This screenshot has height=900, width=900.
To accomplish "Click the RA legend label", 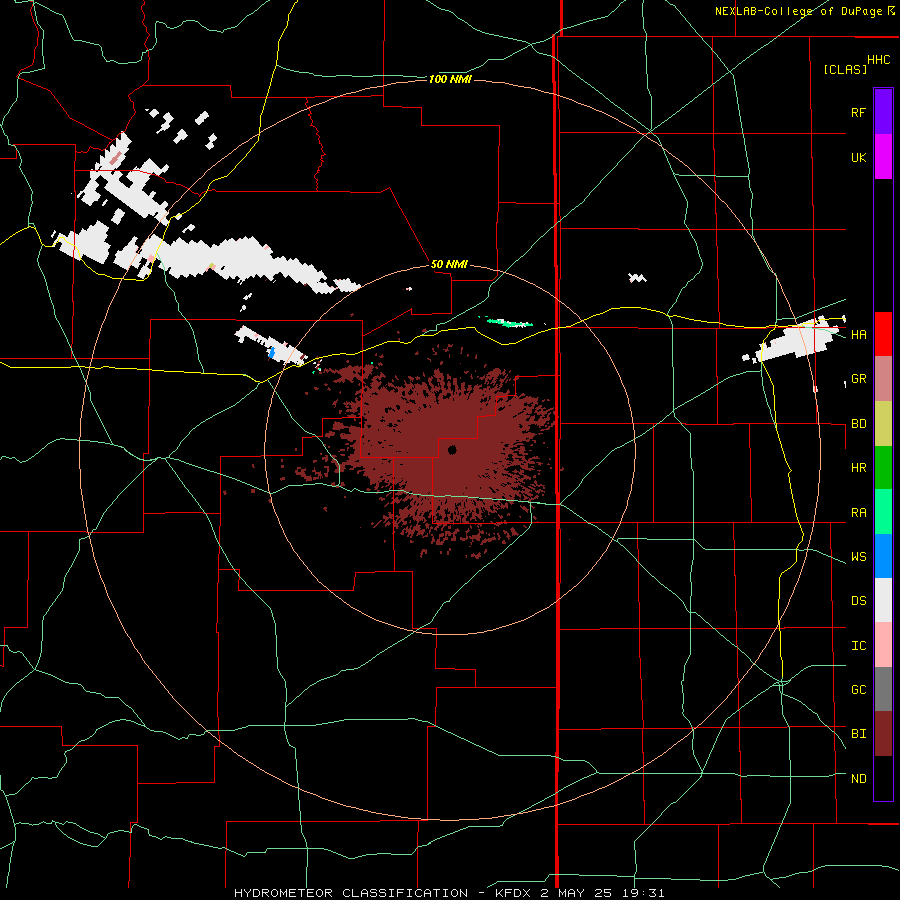I will pyautogui.click(x=858, y=513).
